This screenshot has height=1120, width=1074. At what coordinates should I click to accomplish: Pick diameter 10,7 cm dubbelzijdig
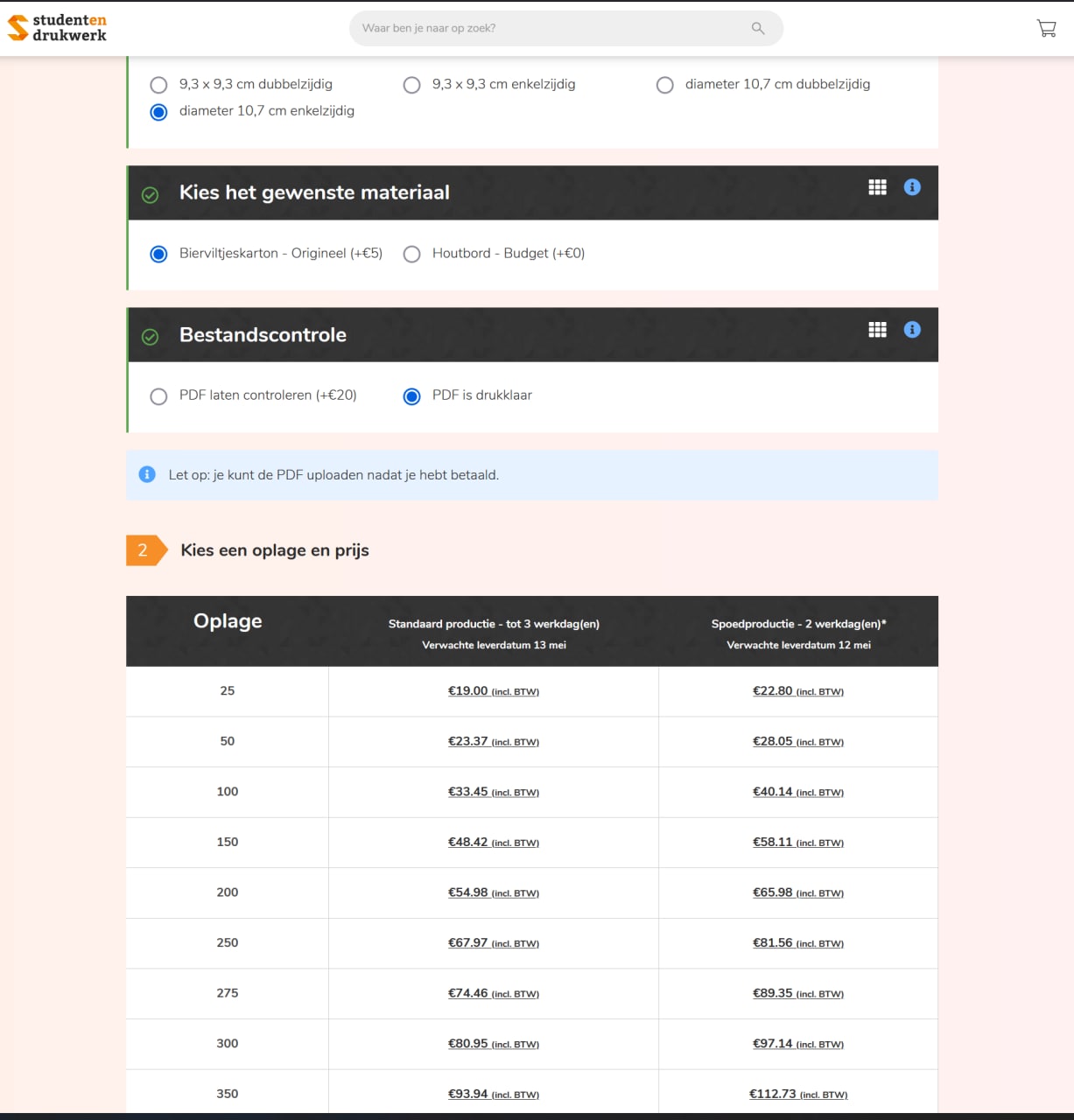[x=665, y=85]
